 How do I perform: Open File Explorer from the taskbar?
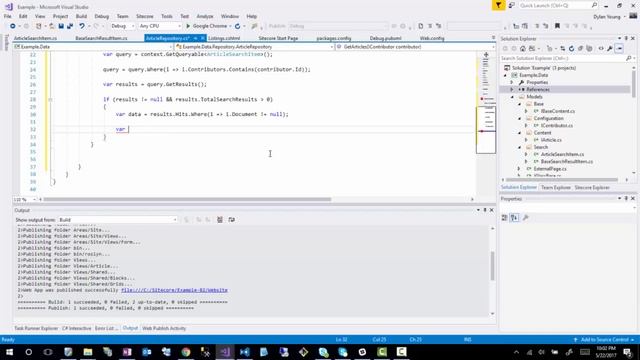click(88, 352)
